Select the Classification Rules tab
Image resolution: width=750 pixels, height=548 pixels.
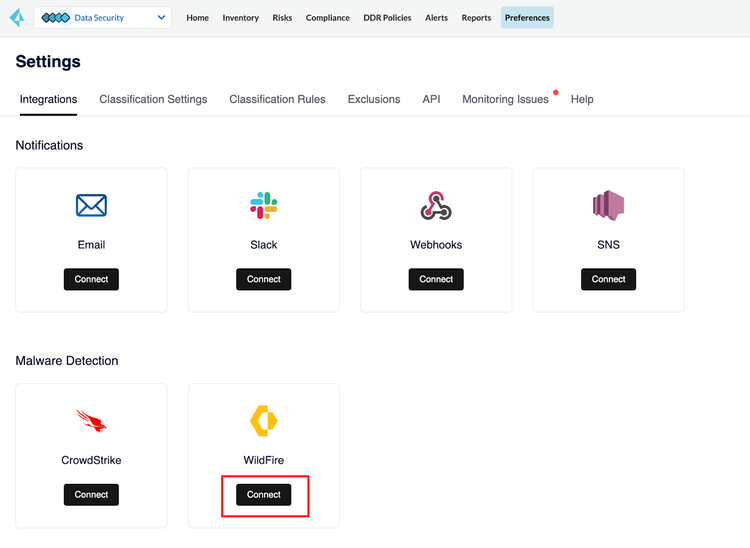[x=277, y=99]
